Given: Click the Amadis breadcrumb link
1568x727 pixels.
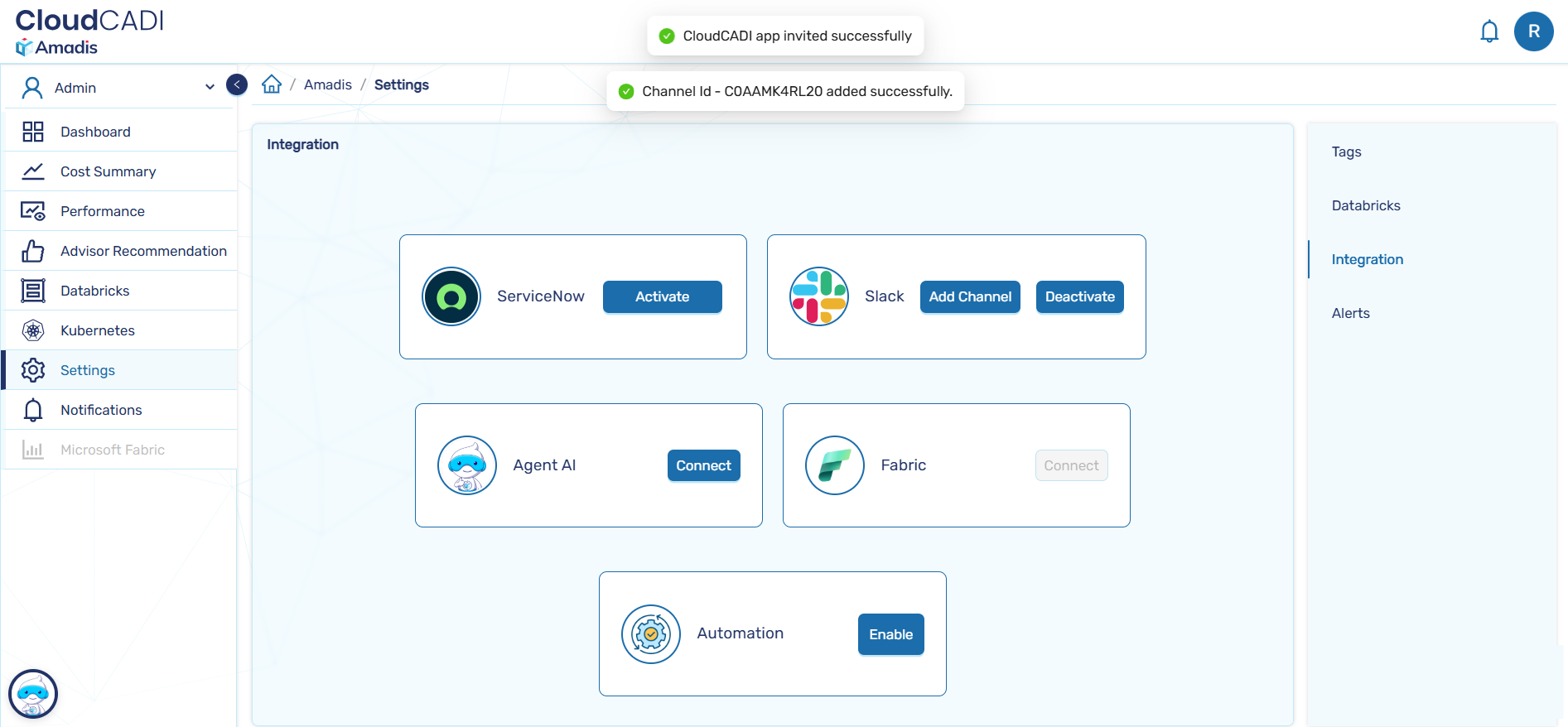Looking at the screenshot, I should [x=327, y=84].
